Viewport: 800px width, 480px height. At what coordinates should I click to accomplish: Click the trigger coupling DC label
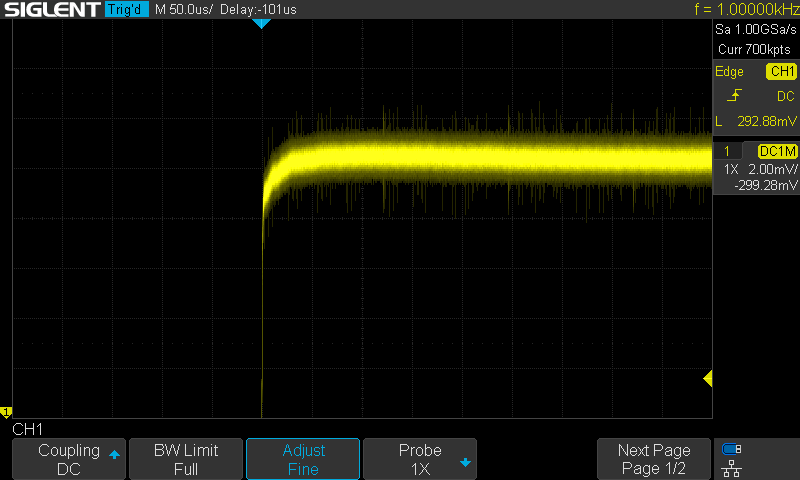coord(786,96)
